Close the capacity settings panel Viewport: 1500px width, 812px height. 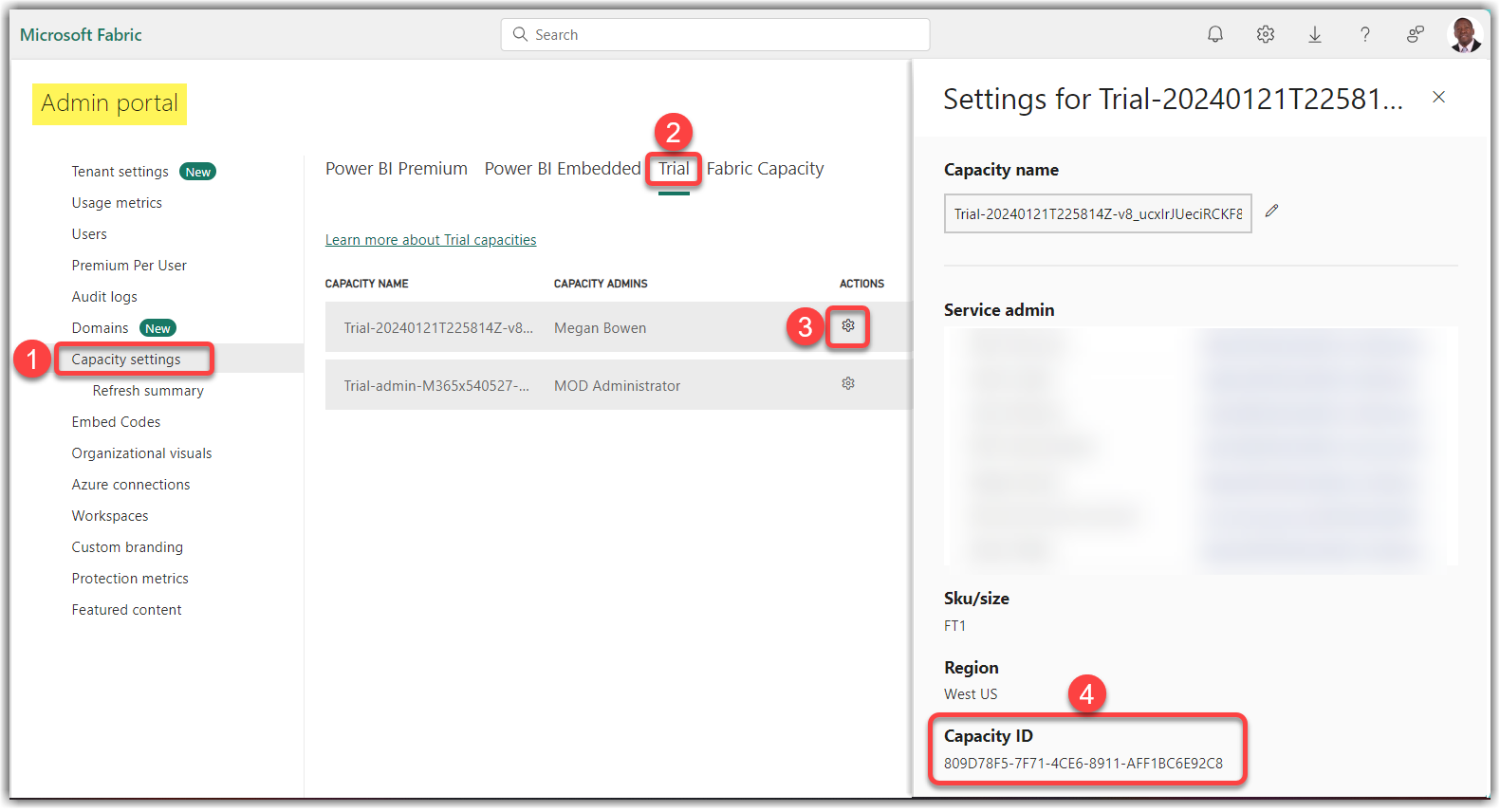(1438, 98)
